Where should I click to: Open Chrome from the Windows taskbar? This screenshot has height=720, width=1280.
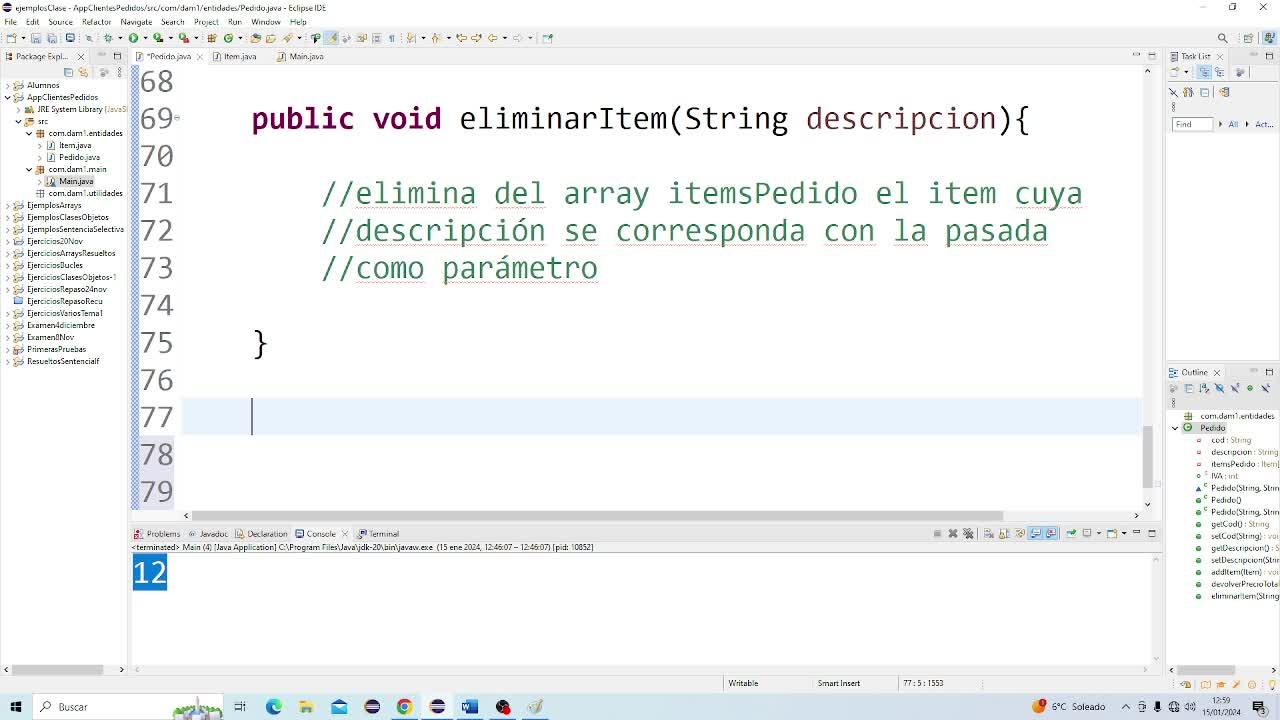(x=404, y=707)
